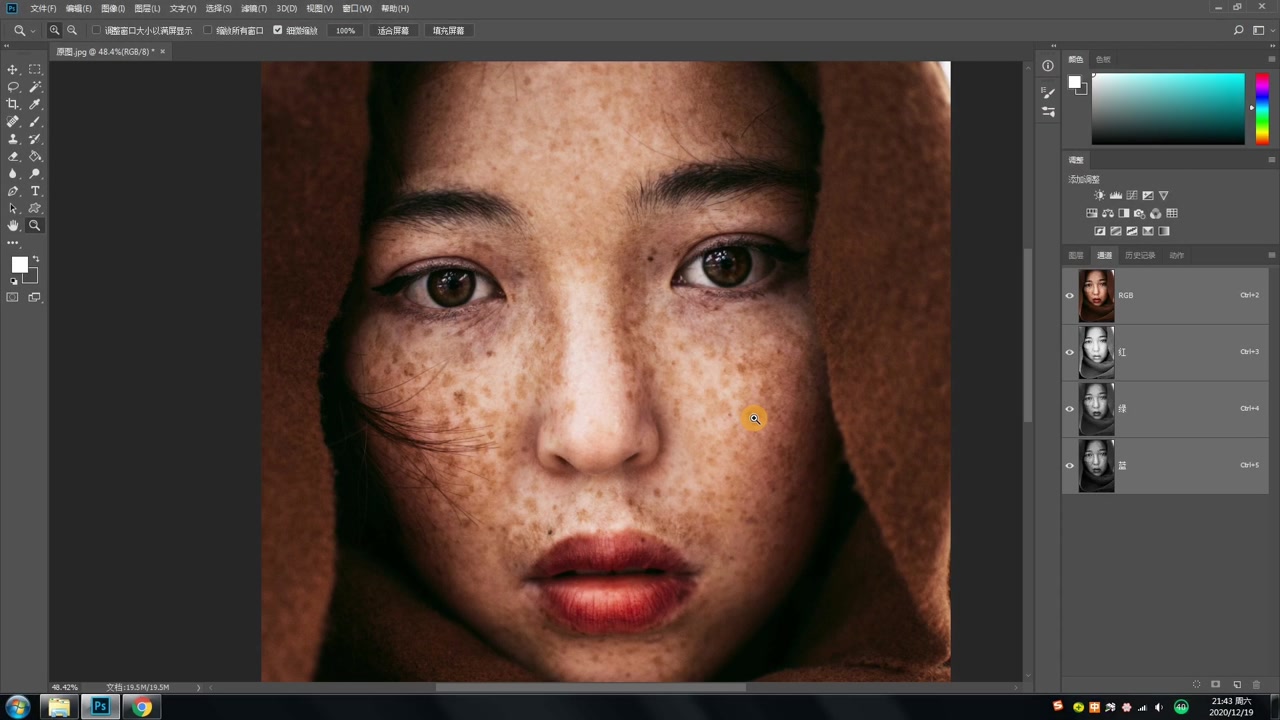Toggle Quick Mask mode
The width and height of the screenshot is (1280, 720).
click(13, 297)
